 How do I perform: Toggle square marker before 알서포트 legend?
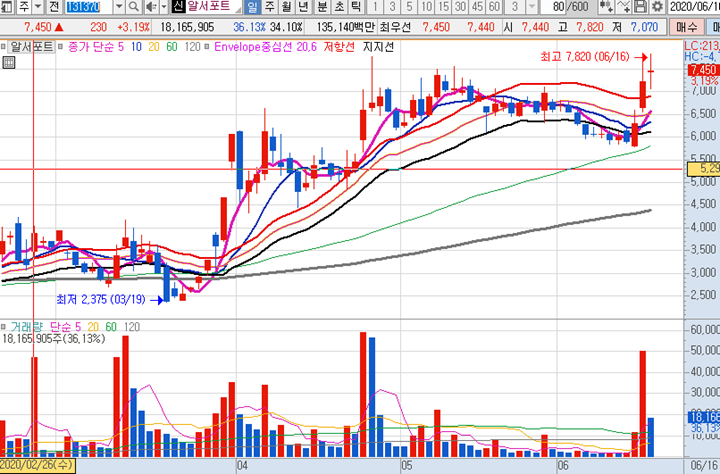pyautogui.click(x=3, y=47)
